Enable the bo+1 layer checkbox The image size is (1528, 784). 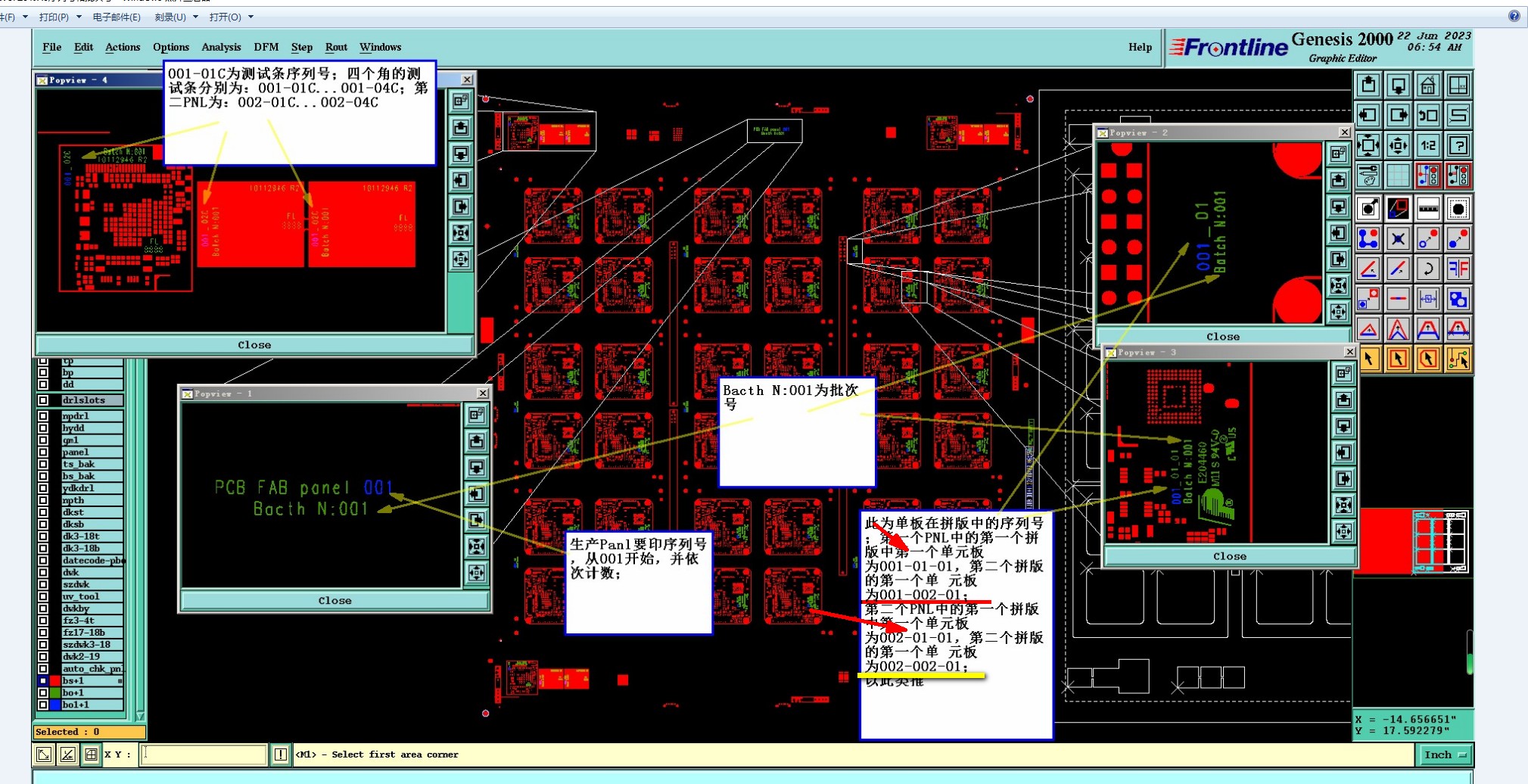(x=43, y=692)
